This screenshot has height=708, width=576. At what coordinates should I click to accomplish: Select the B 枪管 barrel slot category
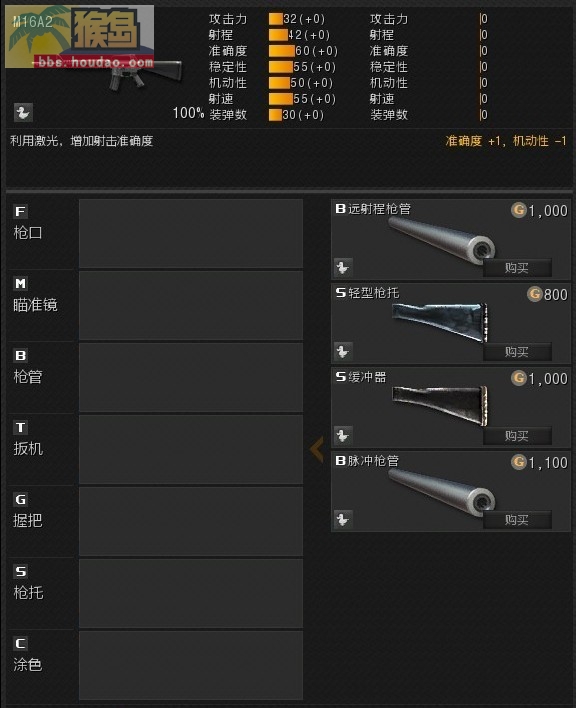(x=40, y=377)
